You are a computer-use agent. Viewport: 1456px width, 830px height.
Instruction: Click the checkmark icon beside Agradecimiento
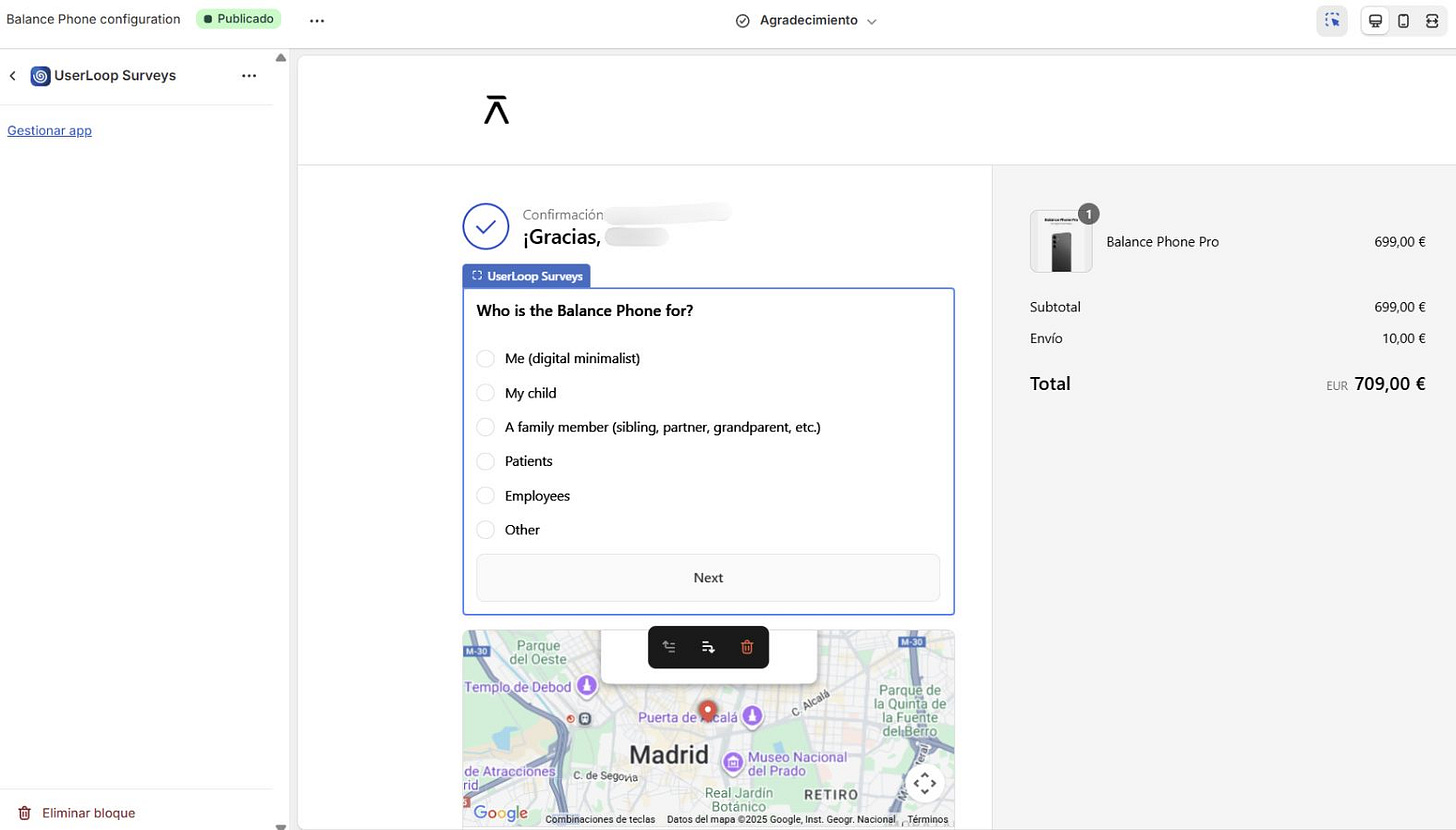(x=742, y=21)
